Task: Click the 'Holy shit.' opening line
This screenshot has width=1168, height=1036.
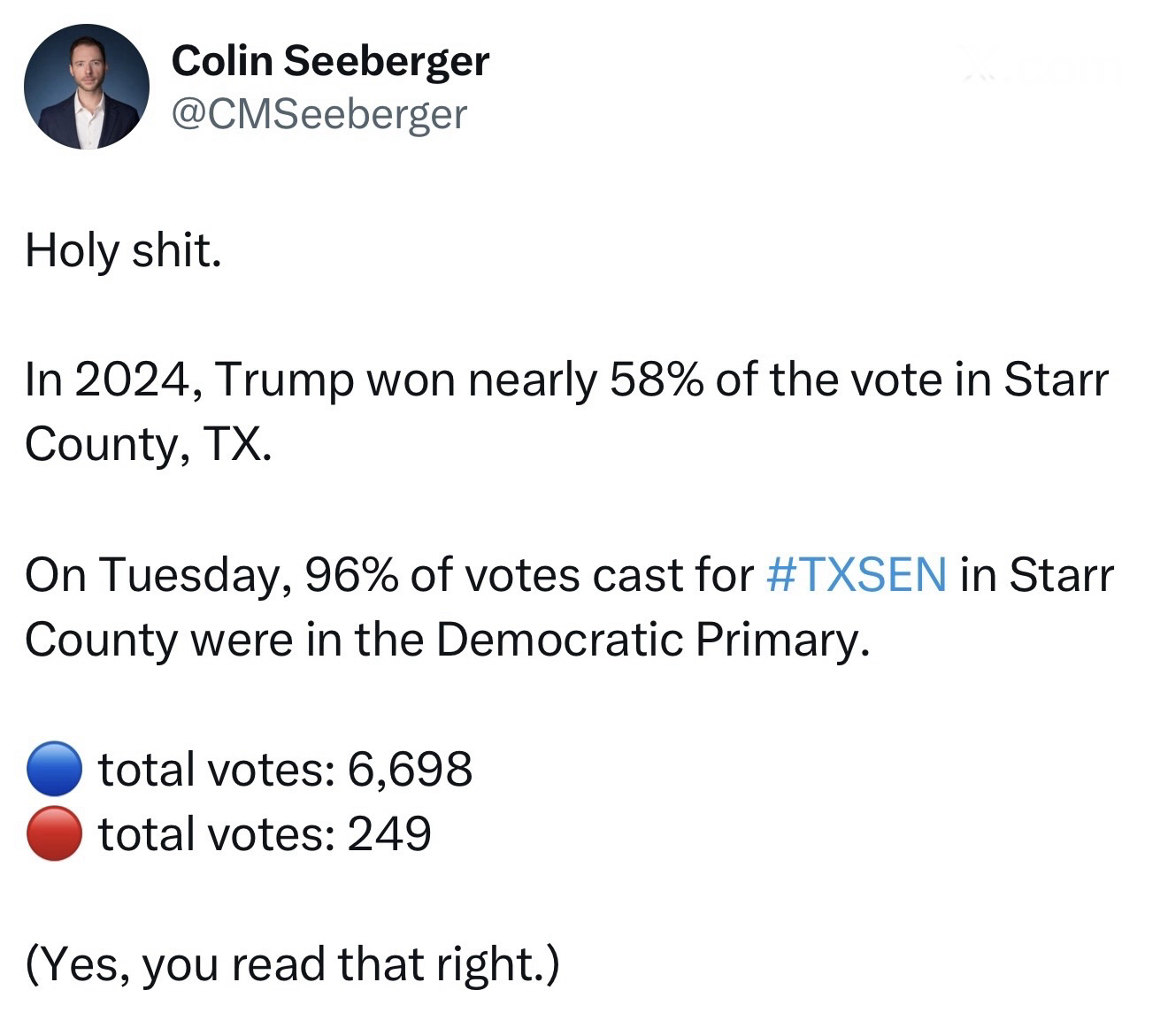Action: click(122, 250)
